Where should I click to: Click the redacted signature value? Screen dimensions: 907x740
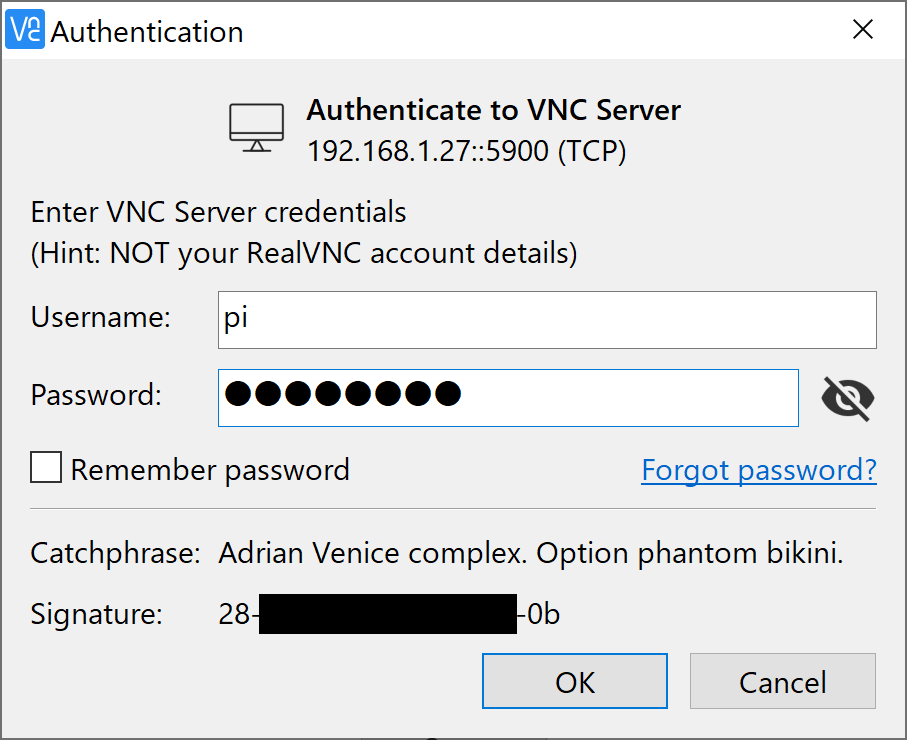(388, 614)
